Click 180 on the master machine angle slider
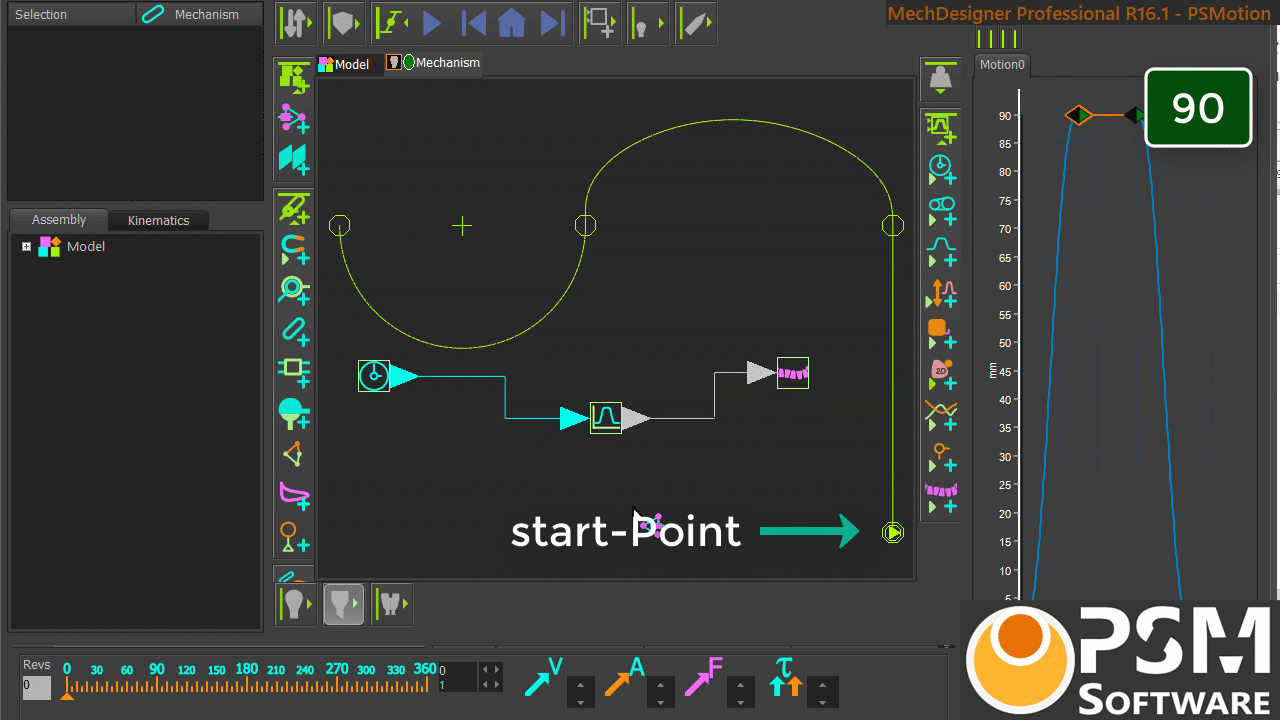1280x720 pixels. coord(246,669)
